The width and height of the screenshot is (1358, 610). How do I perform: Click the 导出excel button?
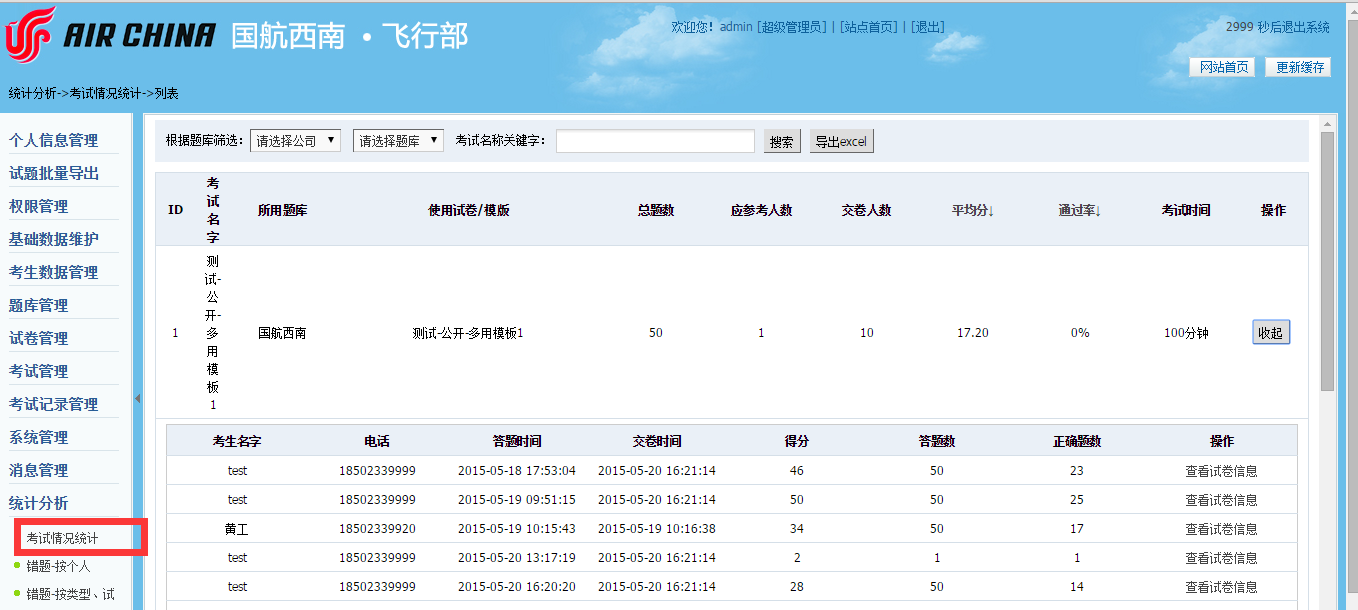coord(841,142)
